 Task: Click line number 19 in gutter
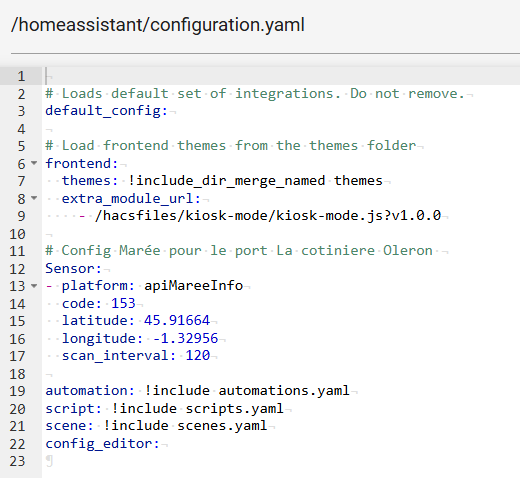pos(17,391)
